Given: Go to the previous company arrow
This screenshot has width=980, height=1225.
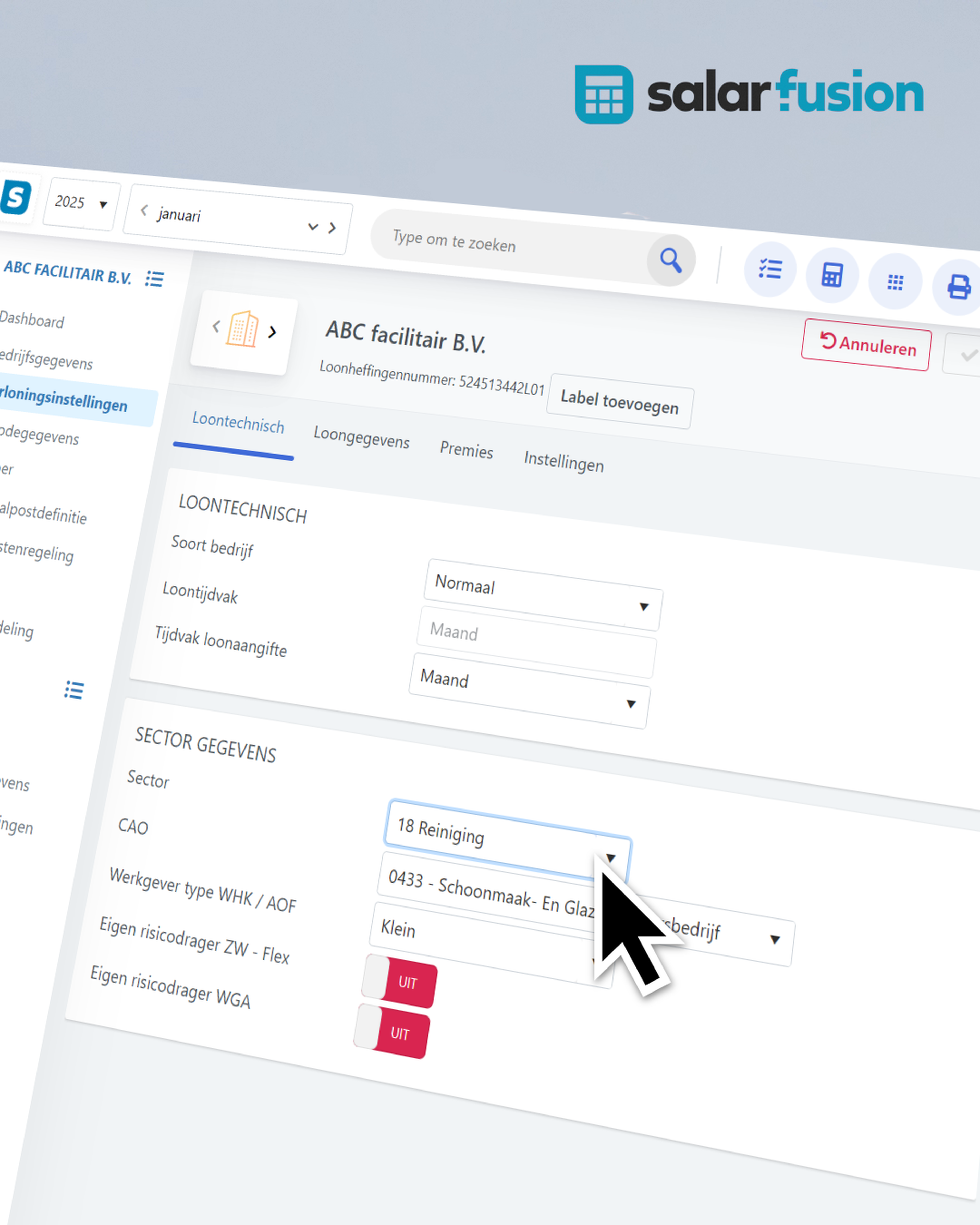Looking at the screenshot, I should pyautogui.click(x=216, y=326).
